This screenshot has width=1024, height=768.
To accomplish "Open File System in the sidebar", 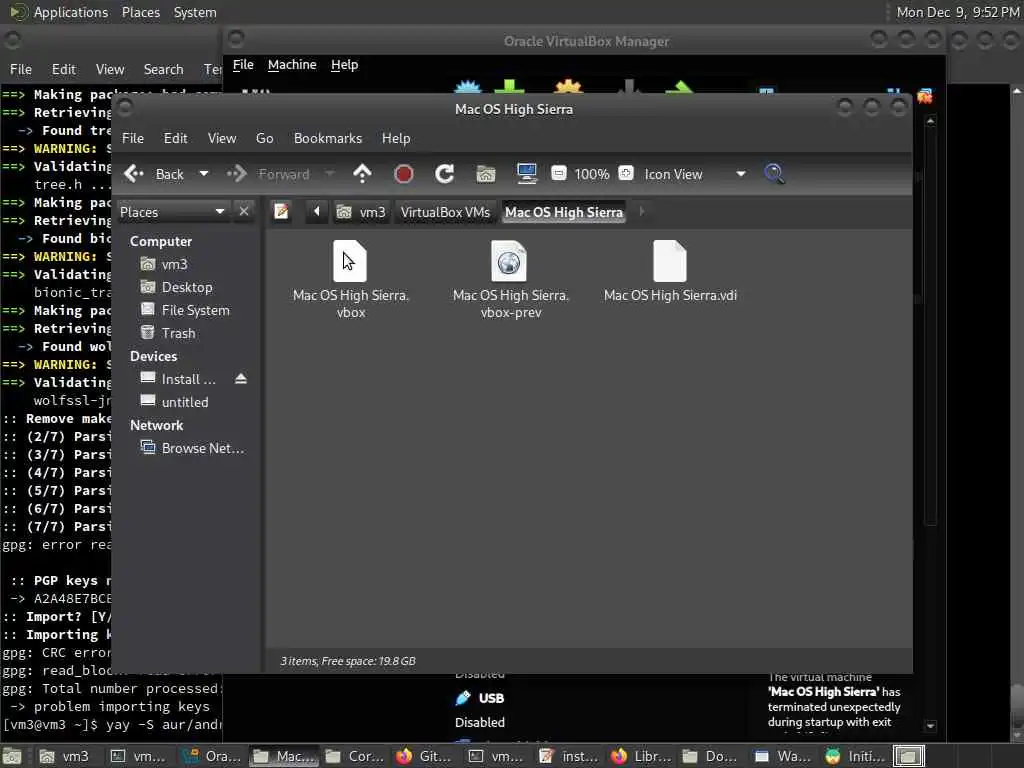I will (195, 310).
